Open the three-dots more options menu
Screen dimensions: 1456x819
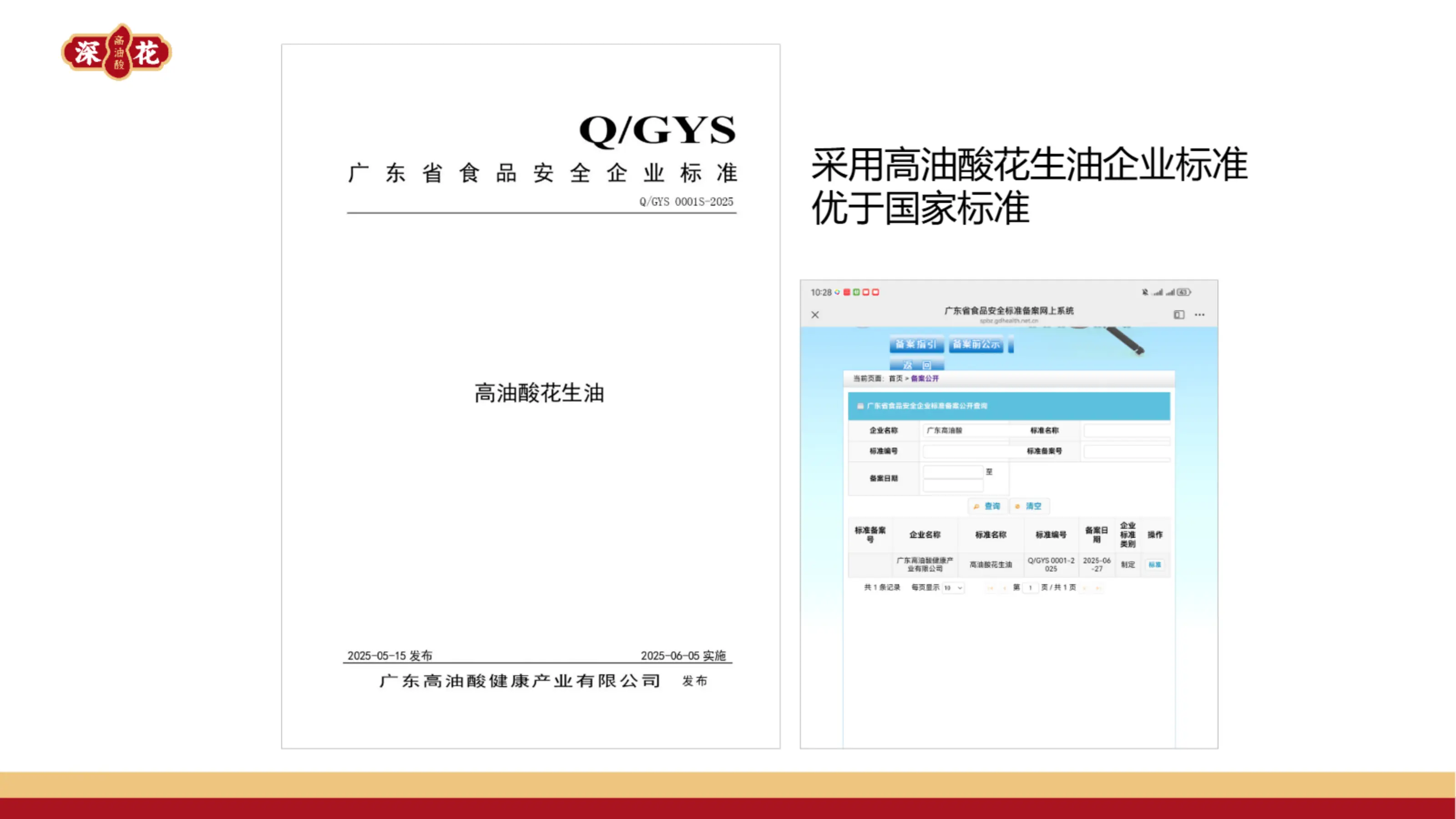coord(1199,315)
